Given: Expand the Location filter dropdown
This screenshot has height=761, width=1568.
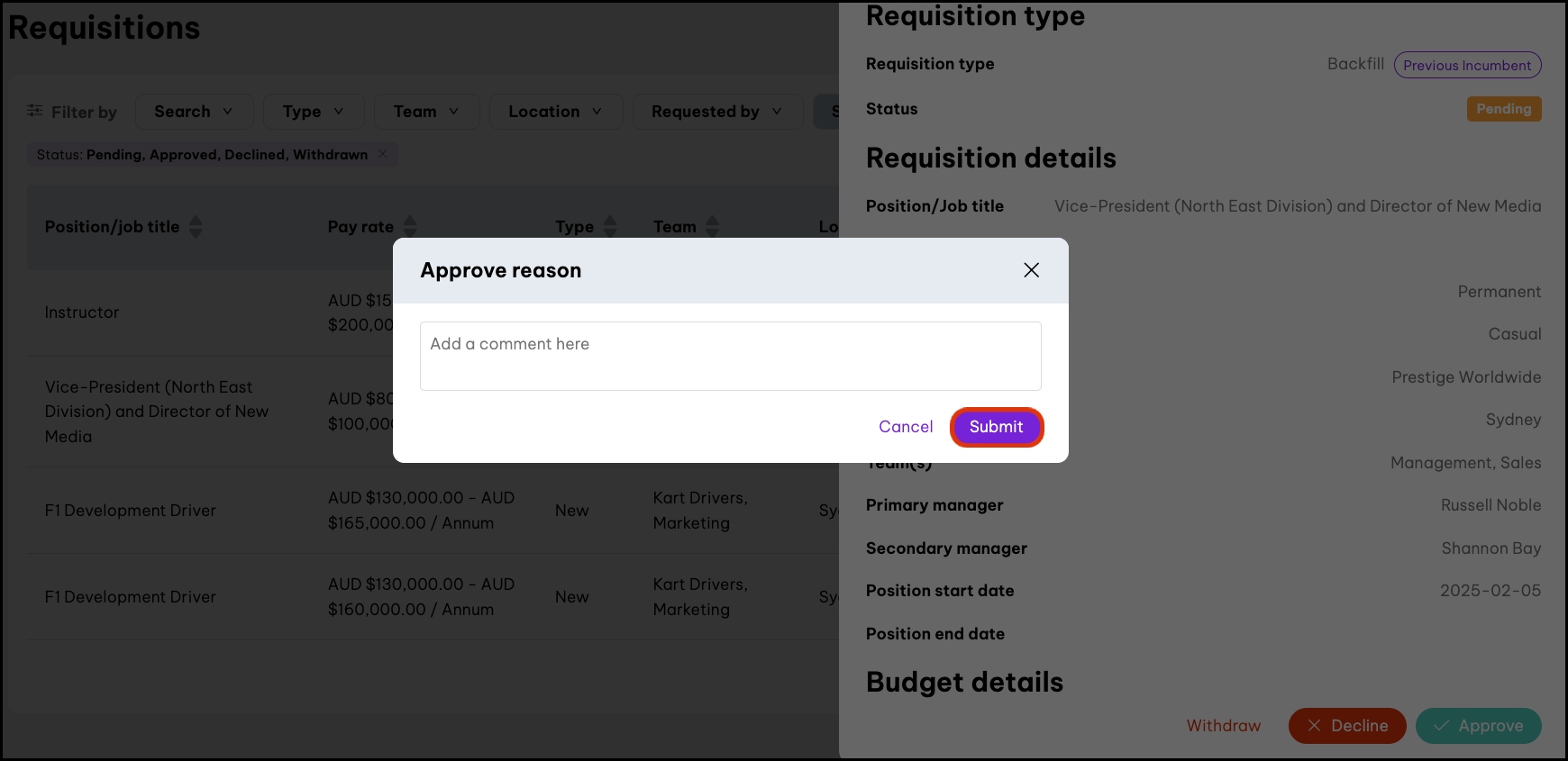Looking at the screenshot, I should pyautogui.click(x=555, y=112).
